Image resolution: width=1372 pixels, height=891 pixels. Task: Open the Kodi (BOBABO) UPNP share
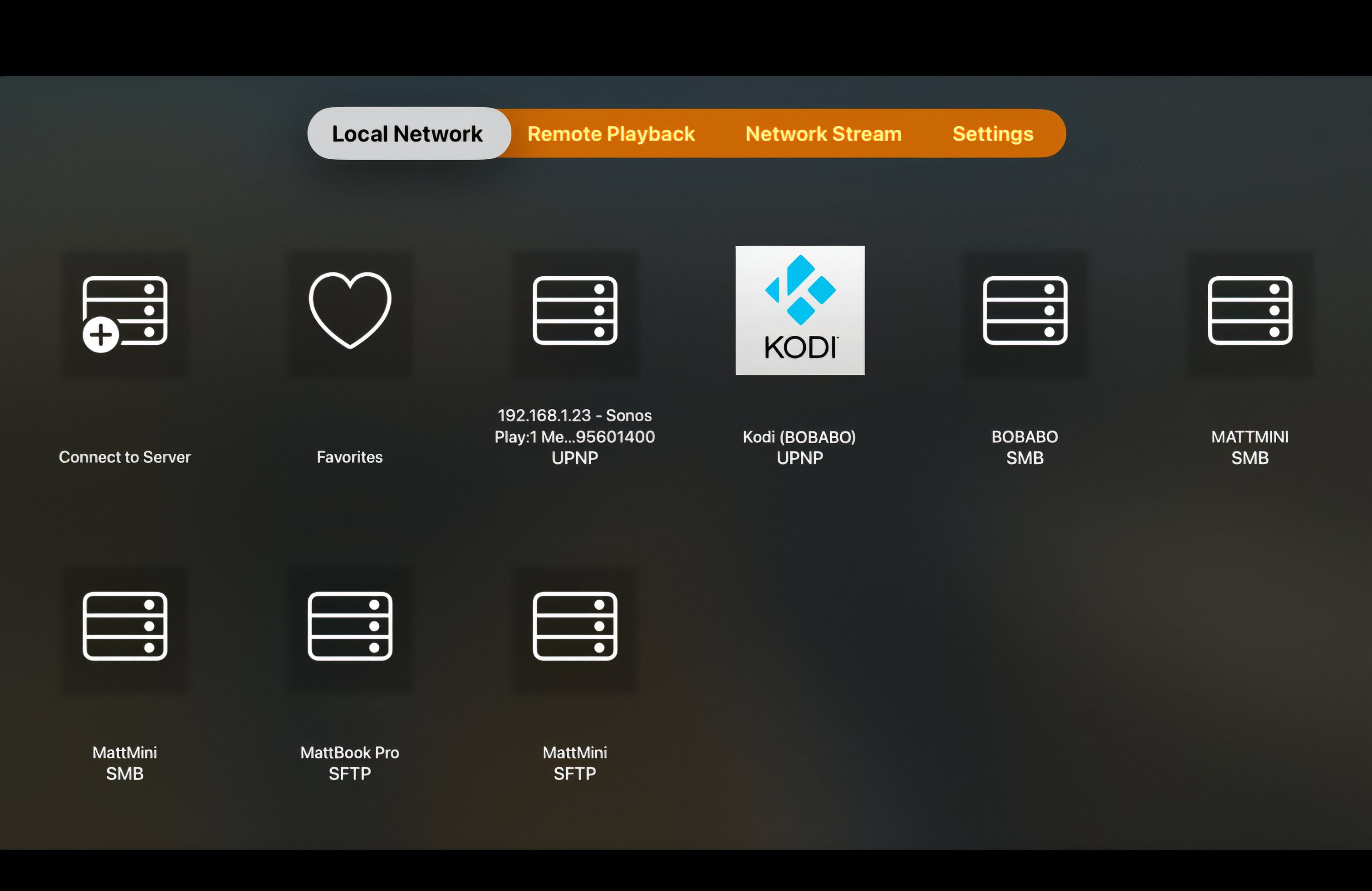coord(800,311)
